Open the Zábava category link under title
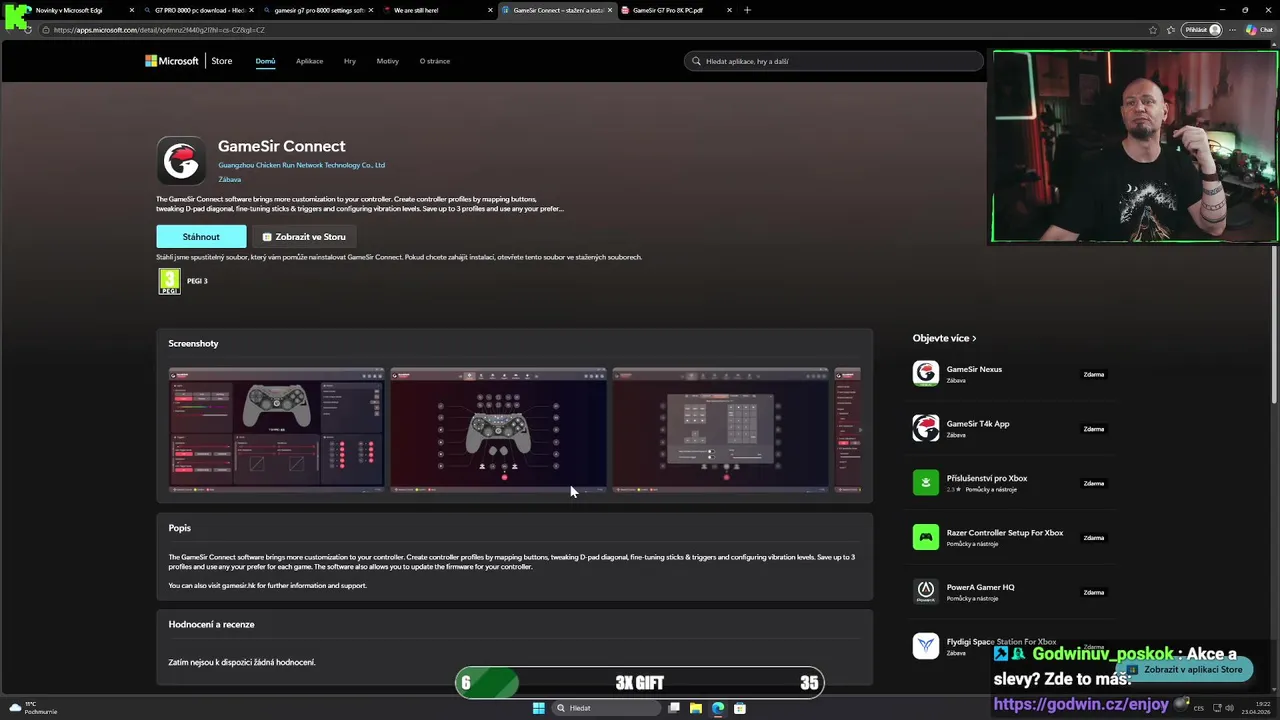The image size is (1280, 720). coord(229,180)
